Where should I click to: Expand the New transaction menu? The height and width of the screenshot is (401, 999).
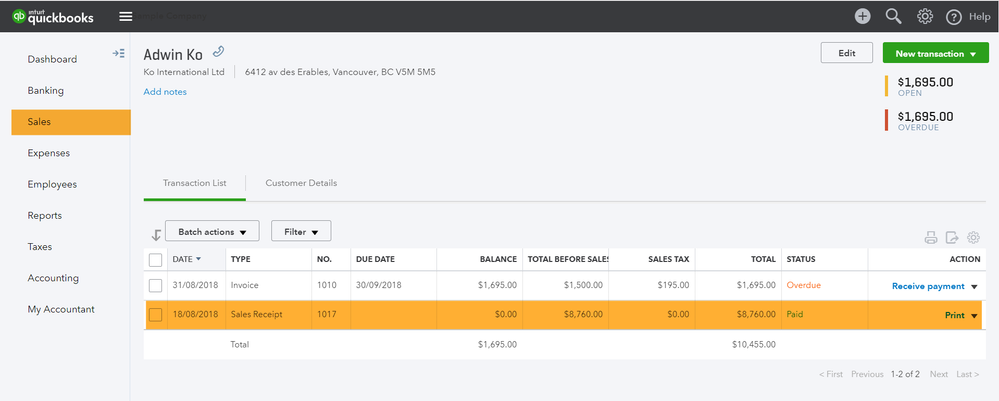[935, 54]
